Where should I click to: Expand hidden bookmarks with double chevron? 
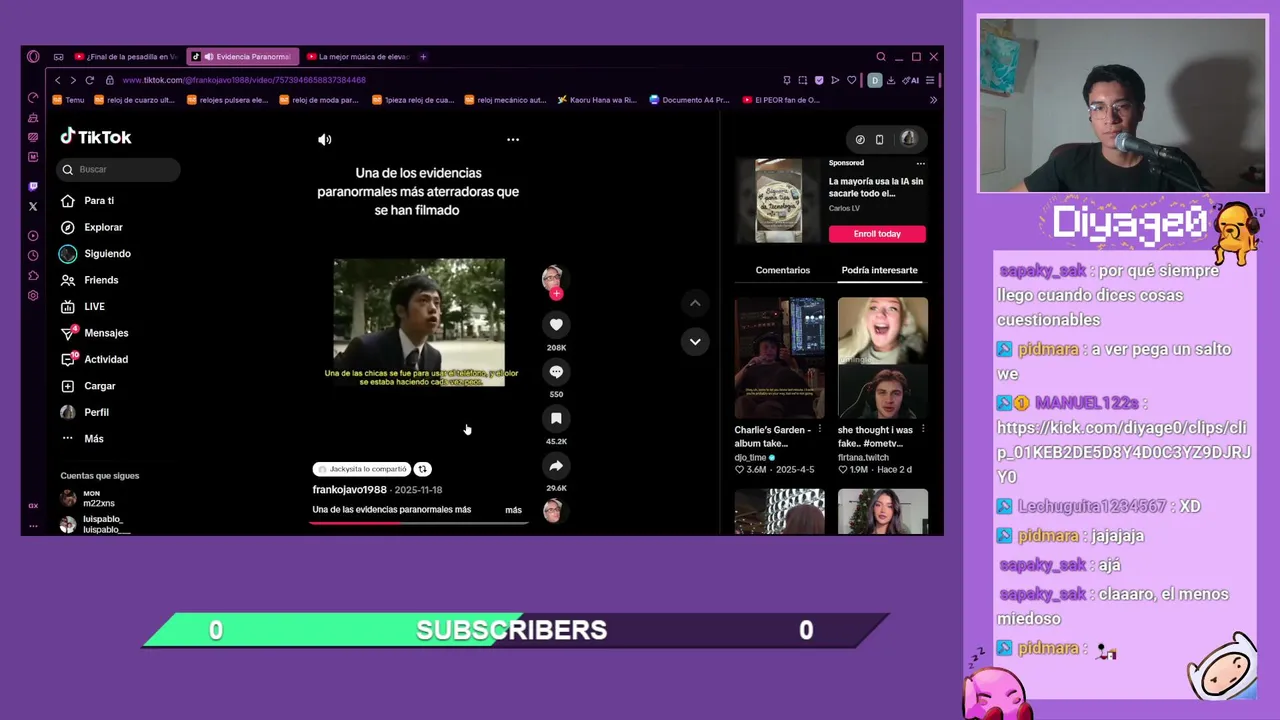pyautogui.click(x=933, y=100)
